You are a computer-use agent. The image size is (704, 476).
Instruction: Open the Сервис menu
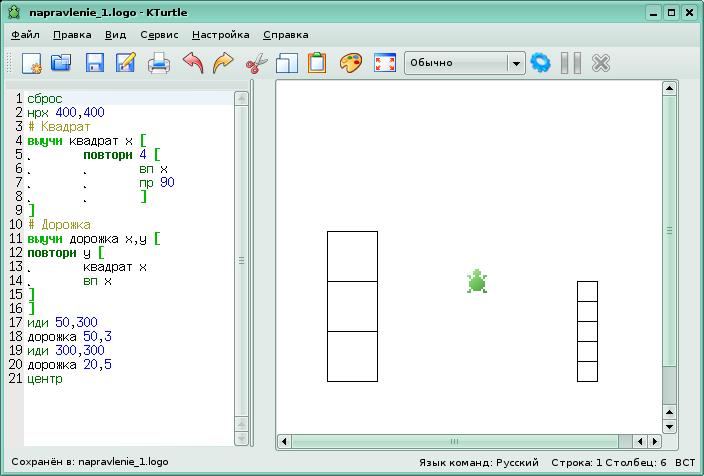pos(159,34)
